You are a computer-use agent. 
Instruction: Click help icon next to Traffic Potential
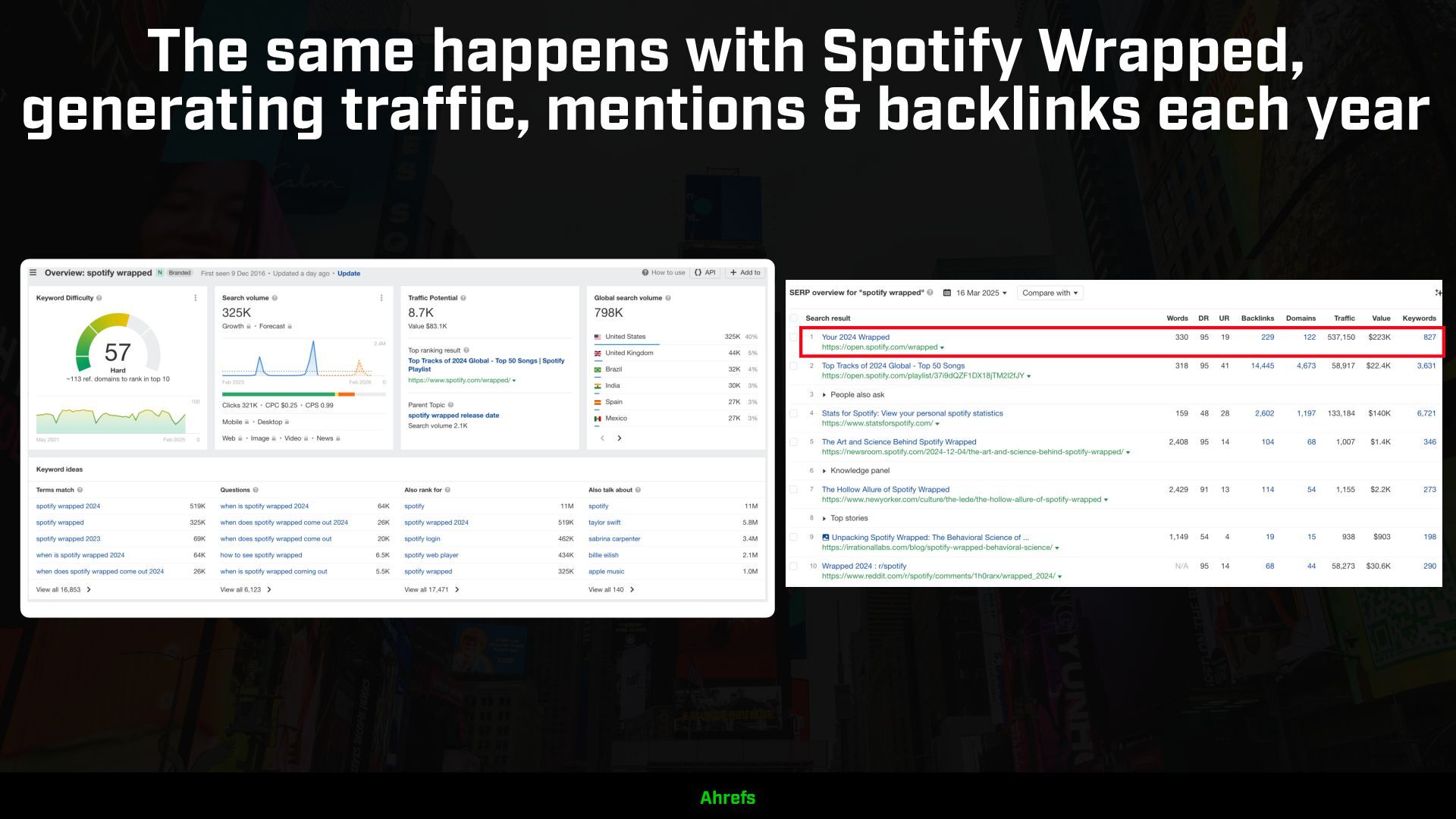(x=463, y=298)
